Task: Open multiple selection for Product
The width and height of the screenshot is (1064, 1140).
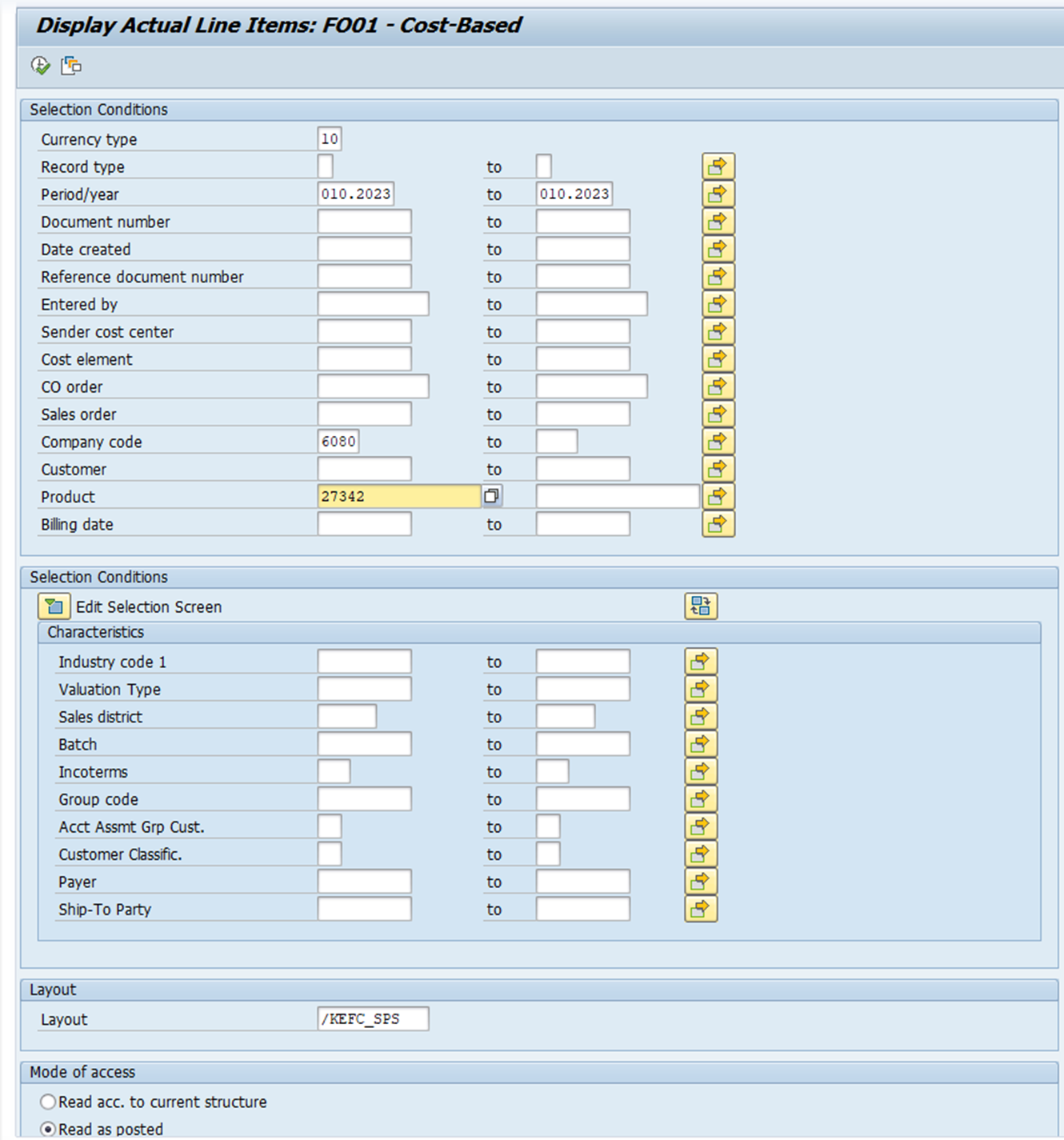Action: point(718,497)
